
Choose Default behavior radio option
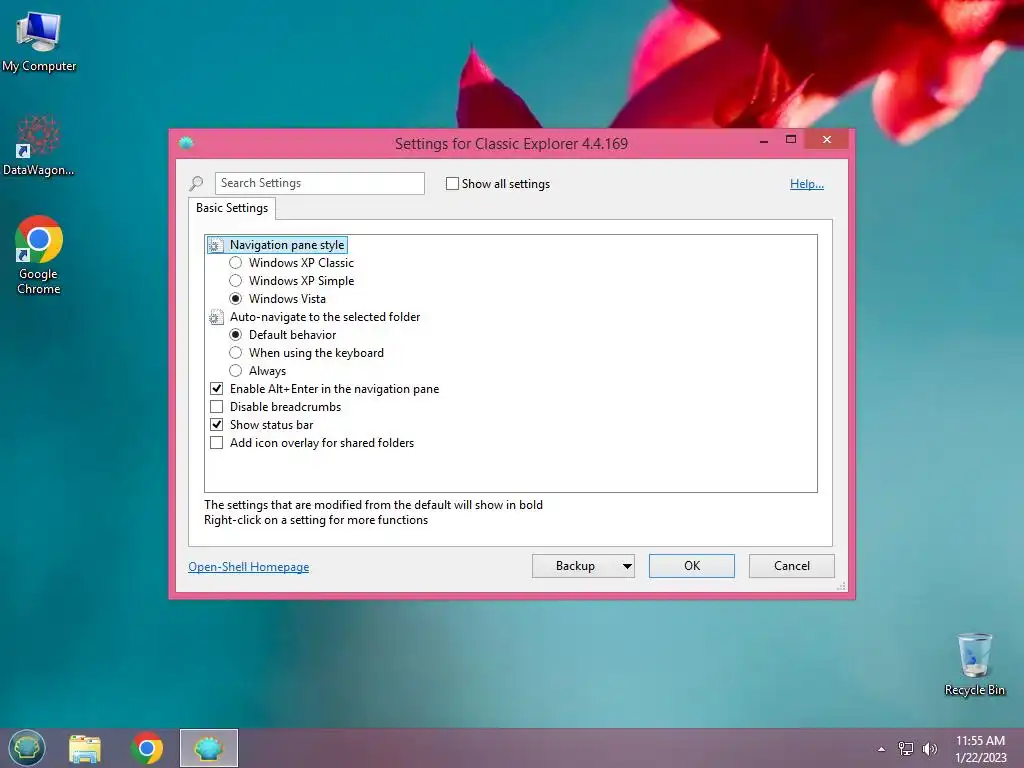[x=236, y=335]
